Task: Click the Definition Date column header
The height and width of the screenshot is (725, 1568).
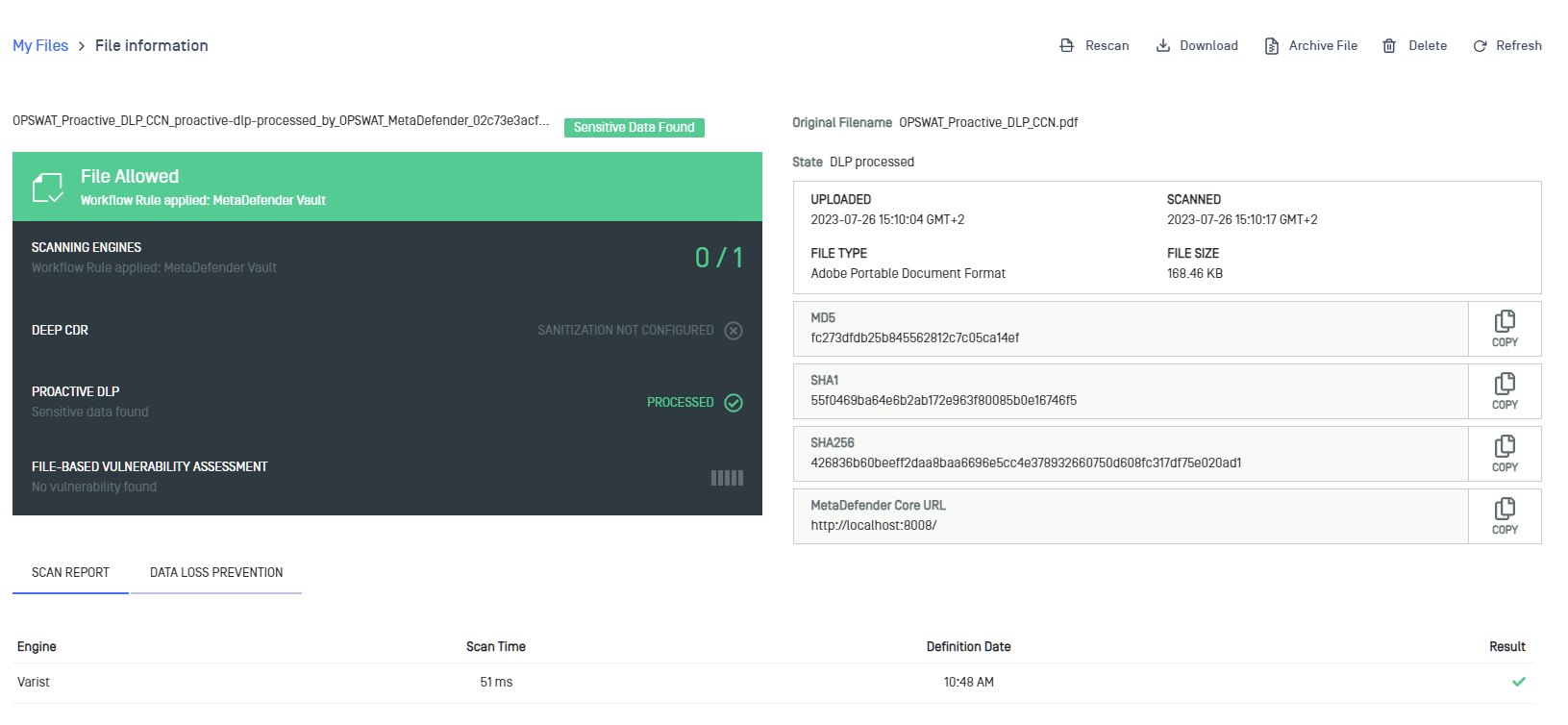Action: (968, 646)
